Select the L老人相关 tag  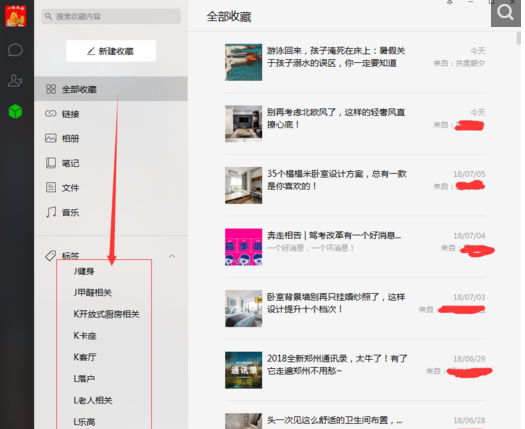click(x=93, y=400)
